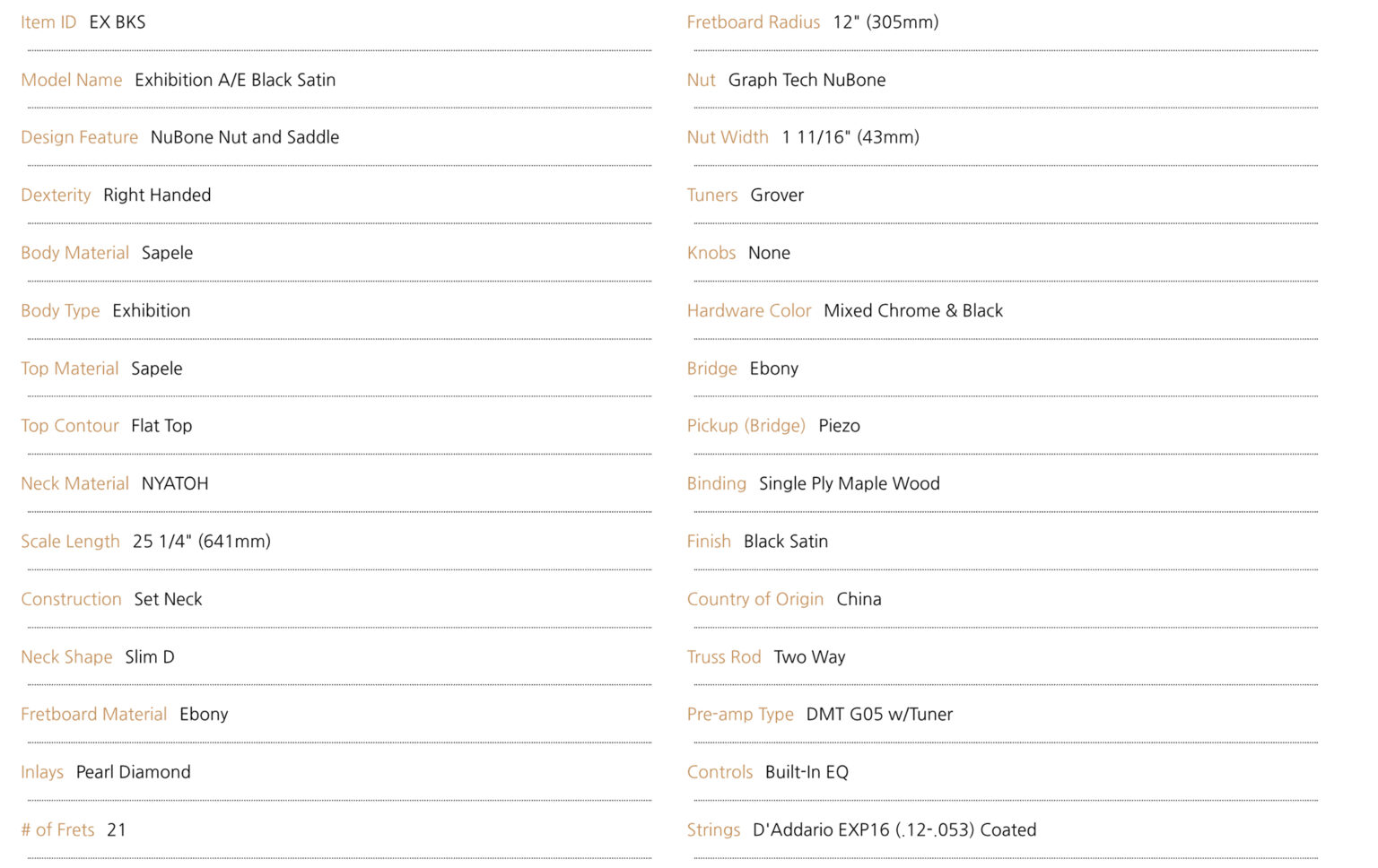Select the Neck Material value NYATOH

click(175, 483)
